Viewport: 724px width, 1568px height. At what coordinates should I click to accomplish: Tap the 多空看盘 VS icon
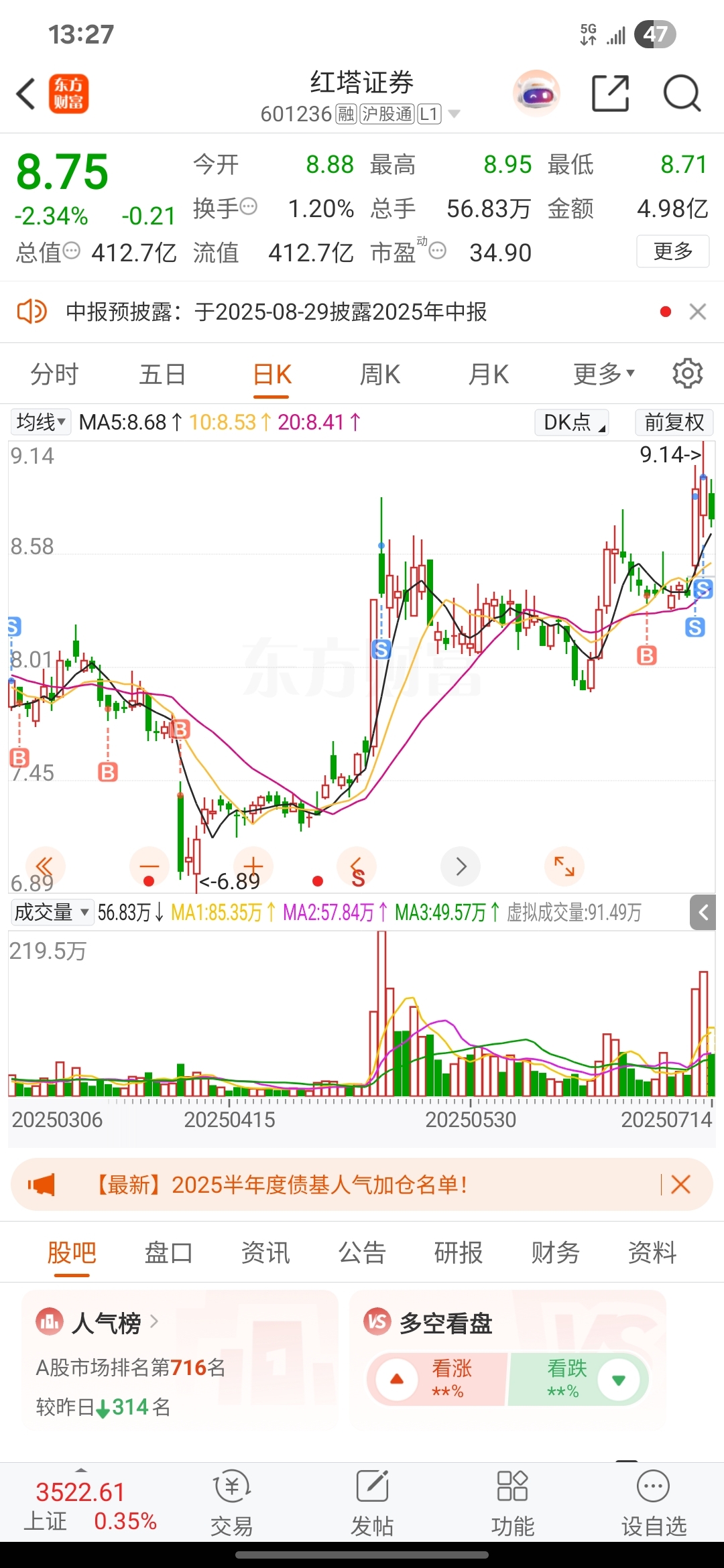[x=377, y=1322]
